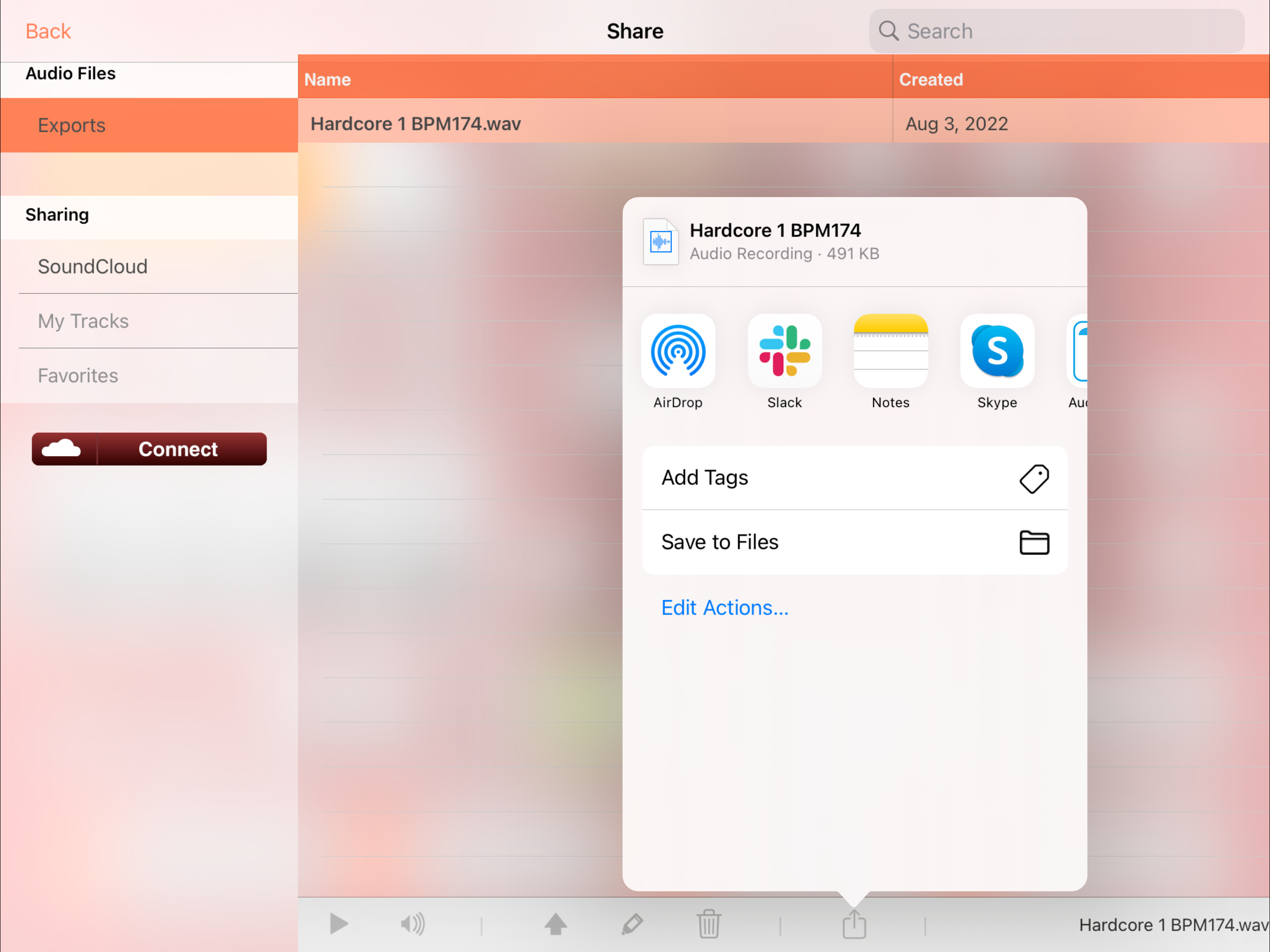Screen dimensions: 1270x952
Task: Play the selected audio file
Action: [339, 924]
